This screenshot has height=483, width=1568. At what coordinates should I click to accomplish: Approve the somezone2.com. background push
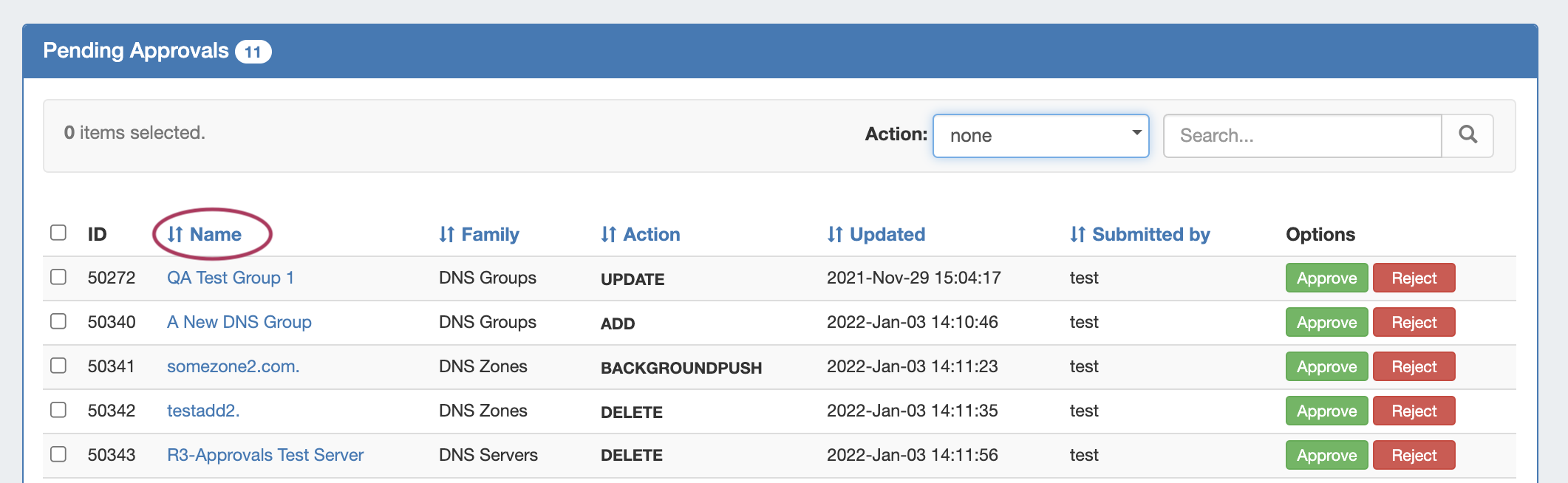click(x=1326, y=366)
